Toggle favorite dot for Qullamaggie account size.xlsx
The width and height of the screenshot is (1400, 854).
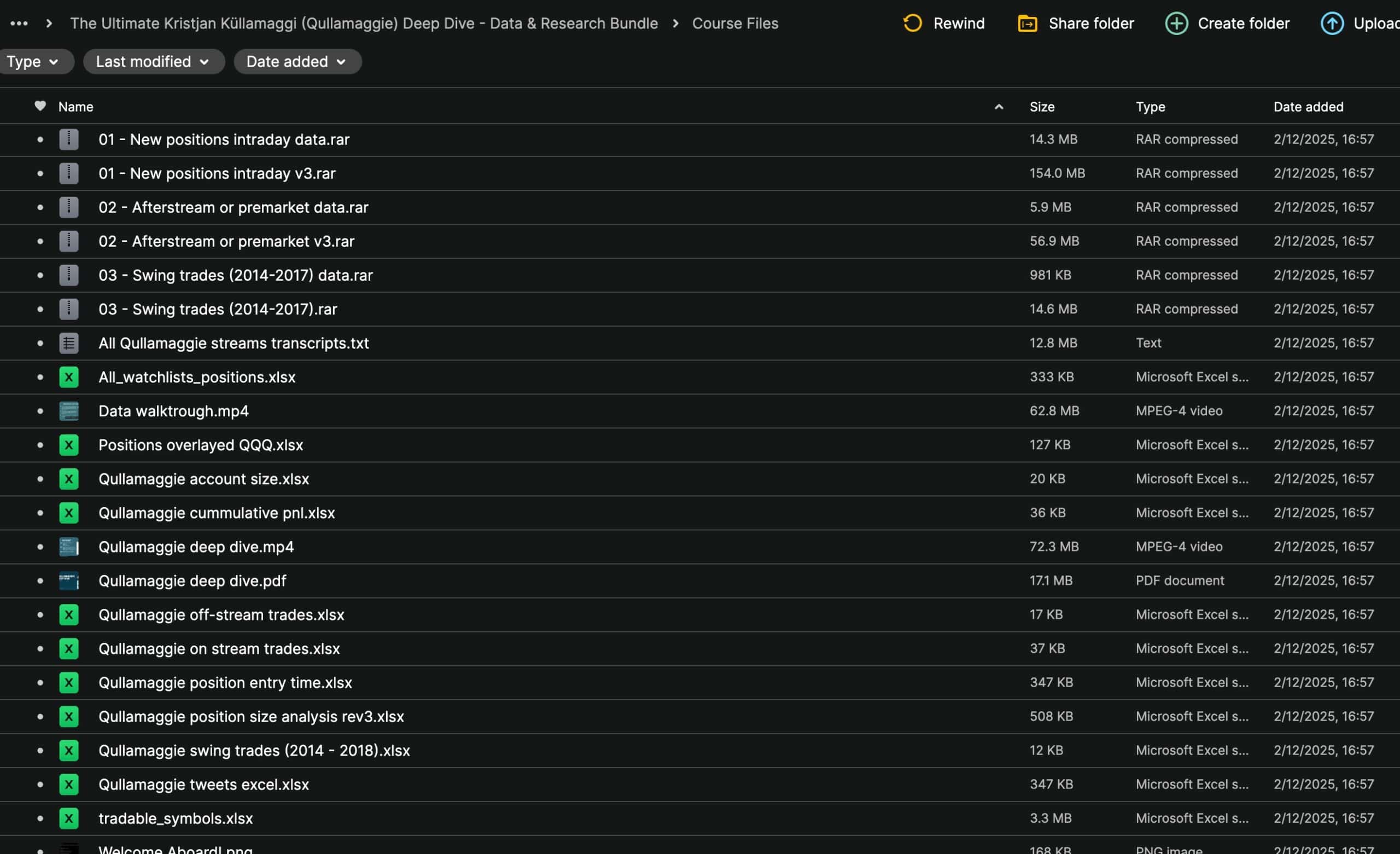pyautogui.click(x=40, y=479)
